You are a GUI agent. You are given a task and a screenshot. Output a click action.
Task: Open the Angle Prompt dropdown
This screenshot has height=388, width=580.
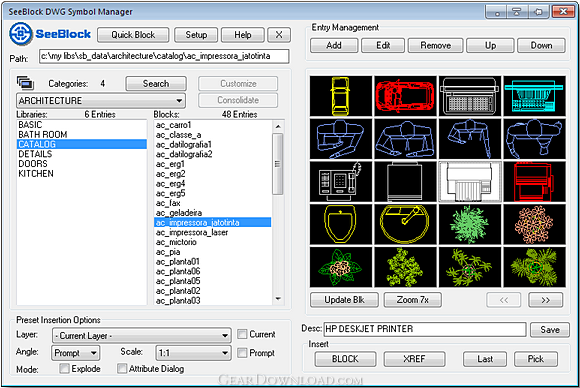point(75,353)
